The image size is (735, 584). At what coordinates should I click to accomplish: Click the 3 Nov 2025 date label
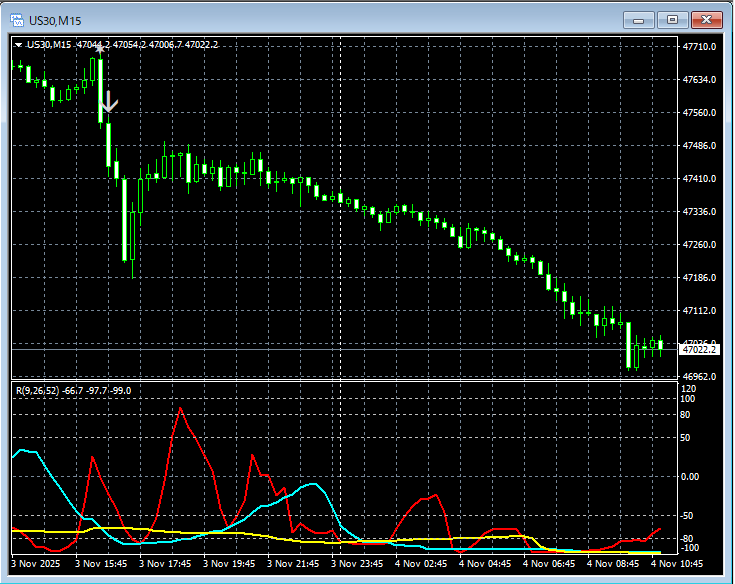tap(38, 564)
